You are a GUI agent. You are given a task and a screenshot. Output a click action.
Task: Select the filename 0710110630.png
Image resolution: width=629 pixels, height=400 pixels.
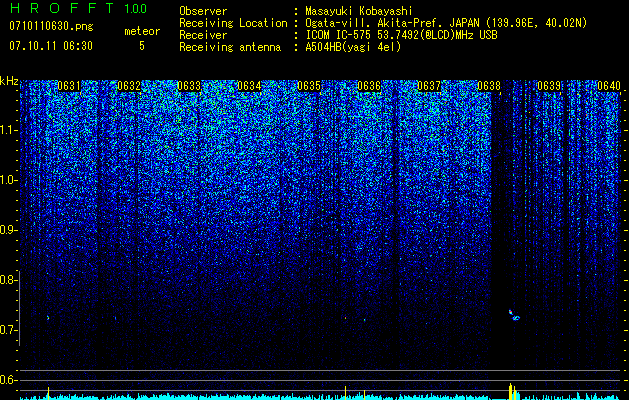[x=51, y=27]
